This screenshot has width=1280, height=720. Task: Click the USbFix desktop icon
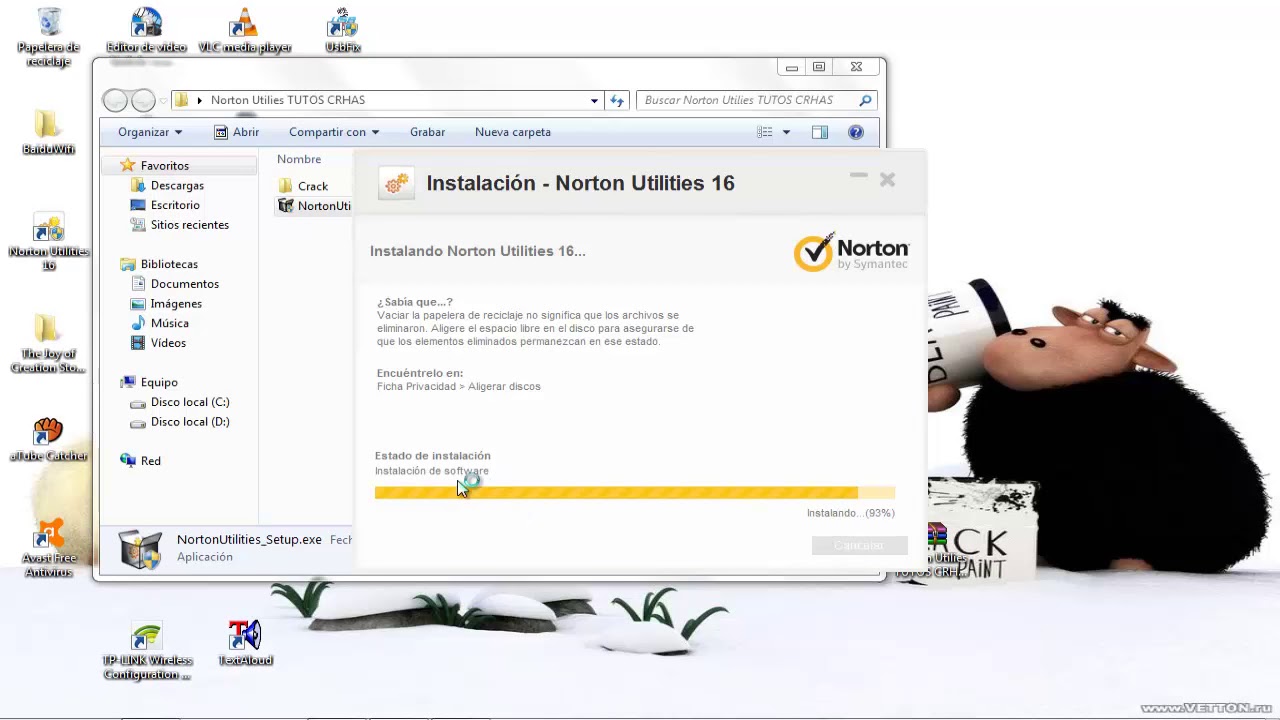(x=342, y=20)
